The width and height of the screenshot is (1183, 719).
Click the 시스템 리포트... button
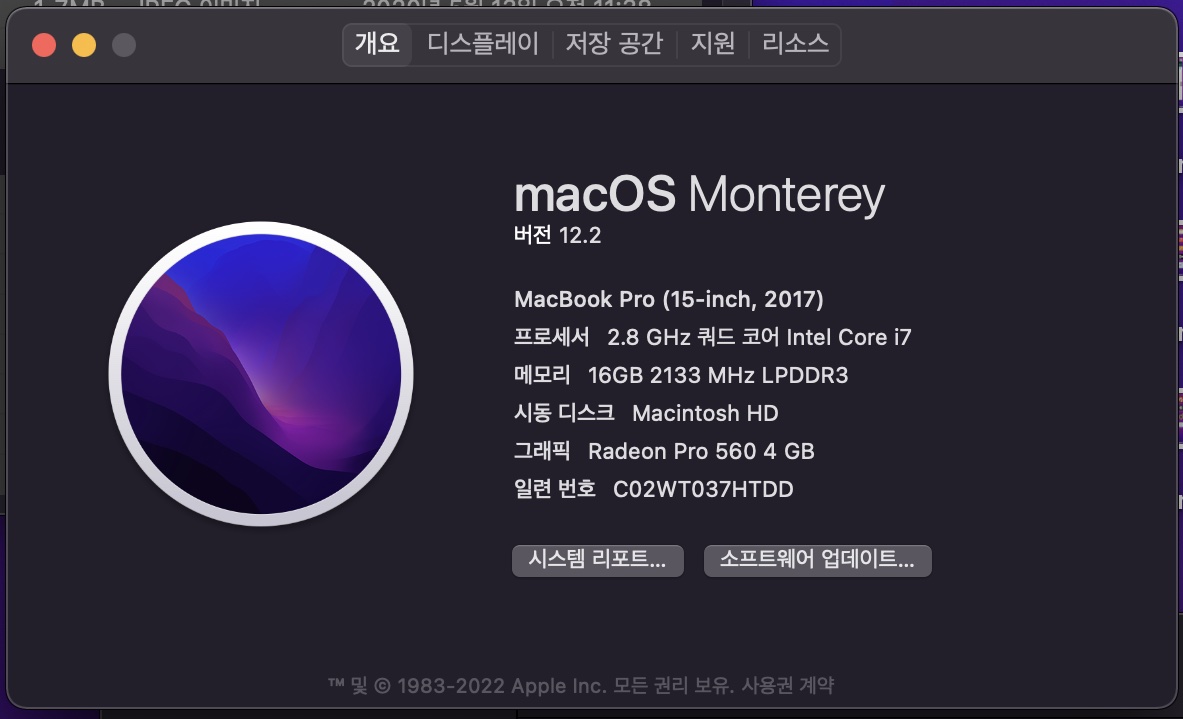pyautogui.click(x=597, y=560)
